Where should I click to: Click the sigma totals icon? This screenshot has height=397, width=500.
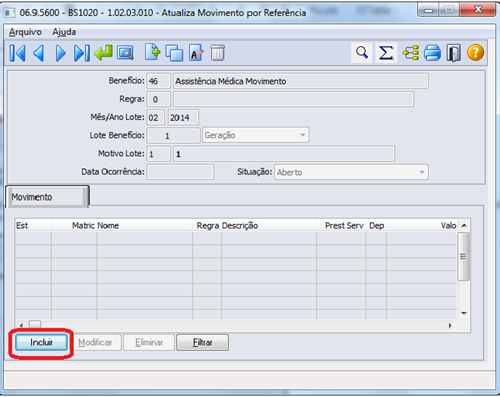tap(386, 53)
